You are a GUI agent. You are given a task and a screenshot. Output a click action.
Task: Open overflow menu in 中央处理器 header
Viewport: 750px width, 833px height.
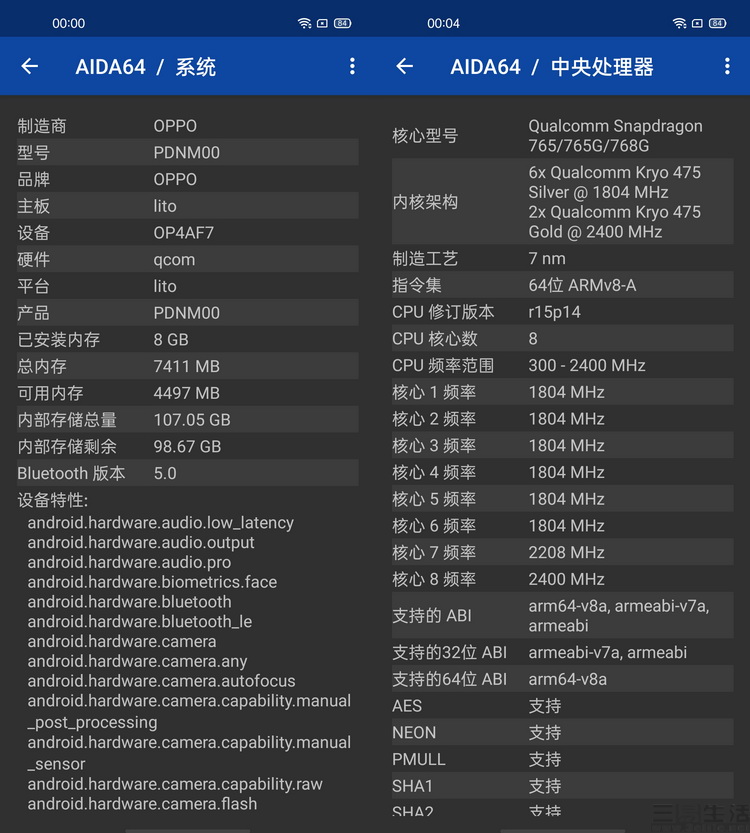pos(727,66)
